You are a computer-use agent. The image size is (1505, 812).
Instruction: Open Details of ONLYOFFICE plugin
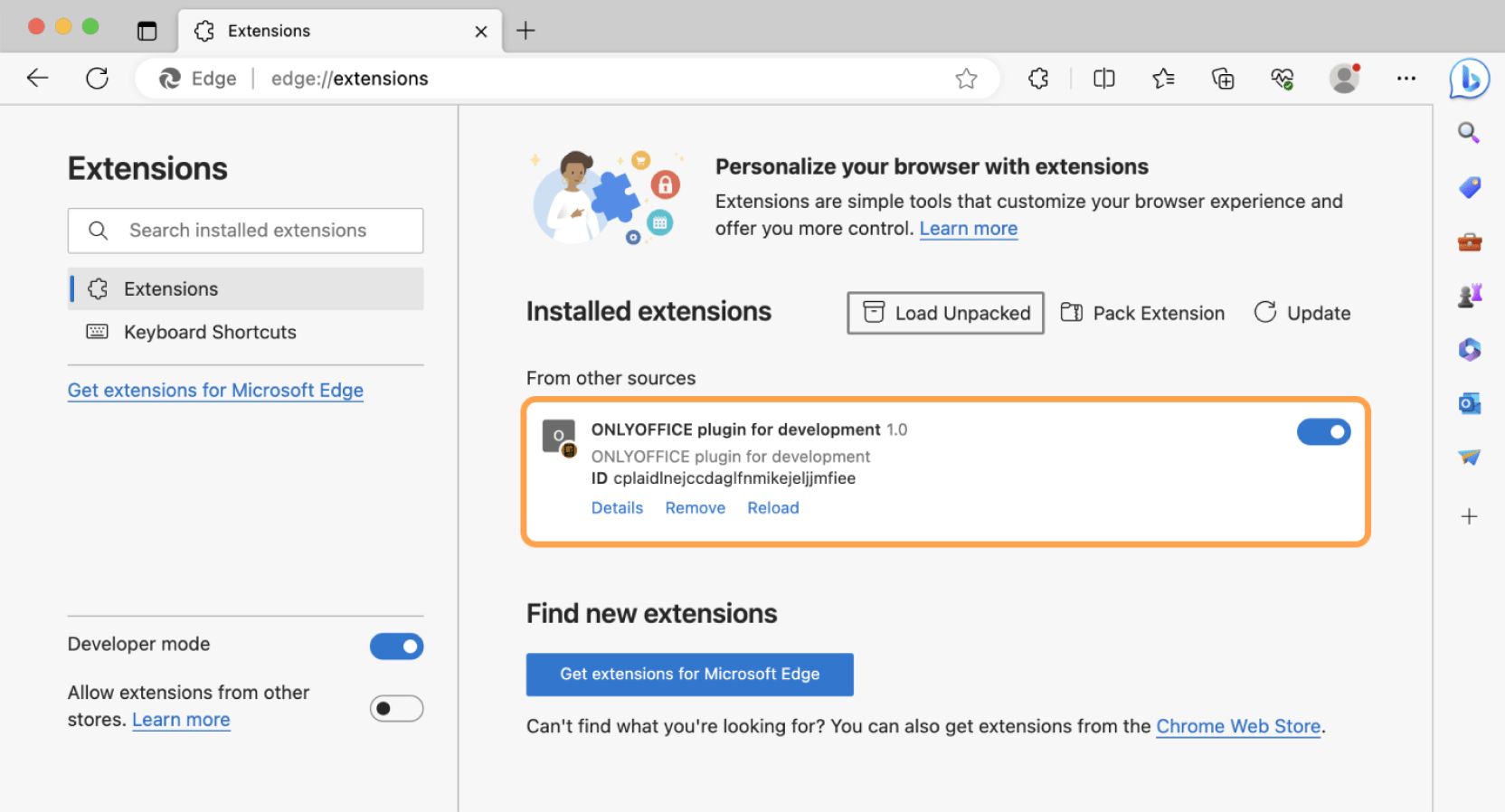coord(617,508)
